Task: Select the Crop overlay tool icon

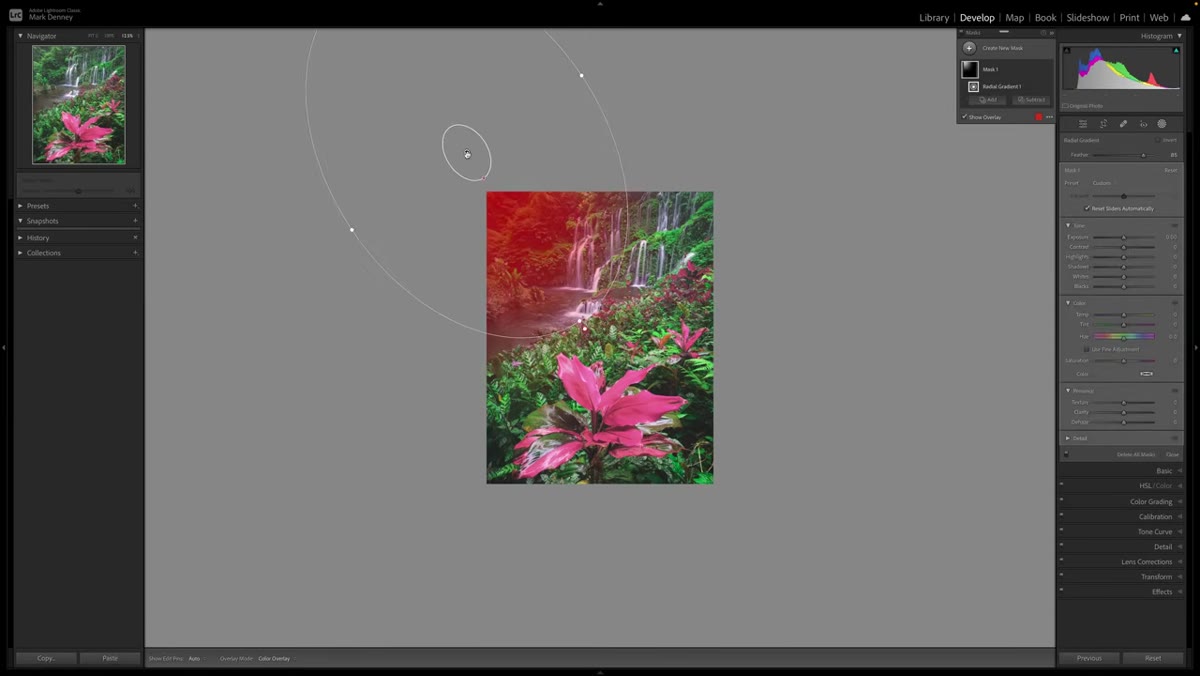Action: (x=1103, y=124)
